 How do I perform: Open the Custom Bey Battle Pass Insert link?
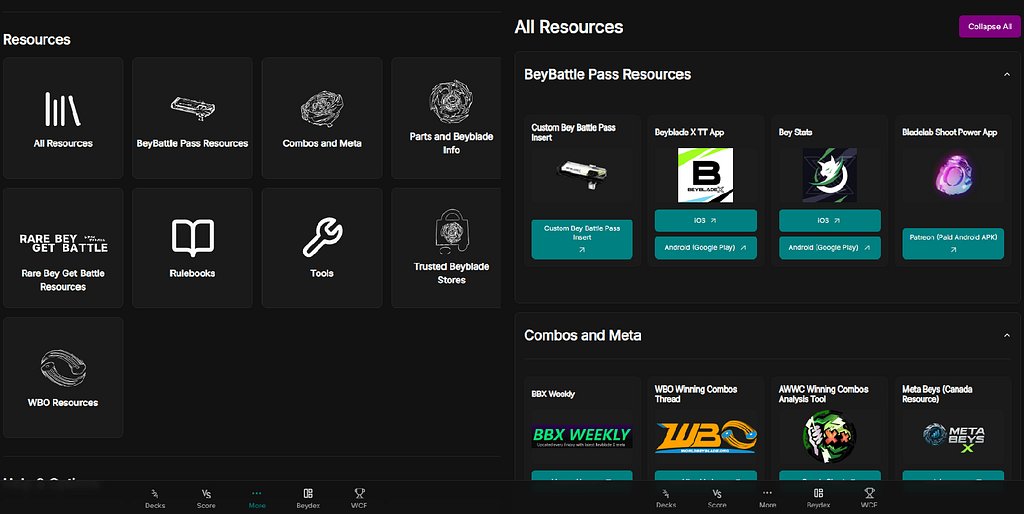click(x=582, y=239)
